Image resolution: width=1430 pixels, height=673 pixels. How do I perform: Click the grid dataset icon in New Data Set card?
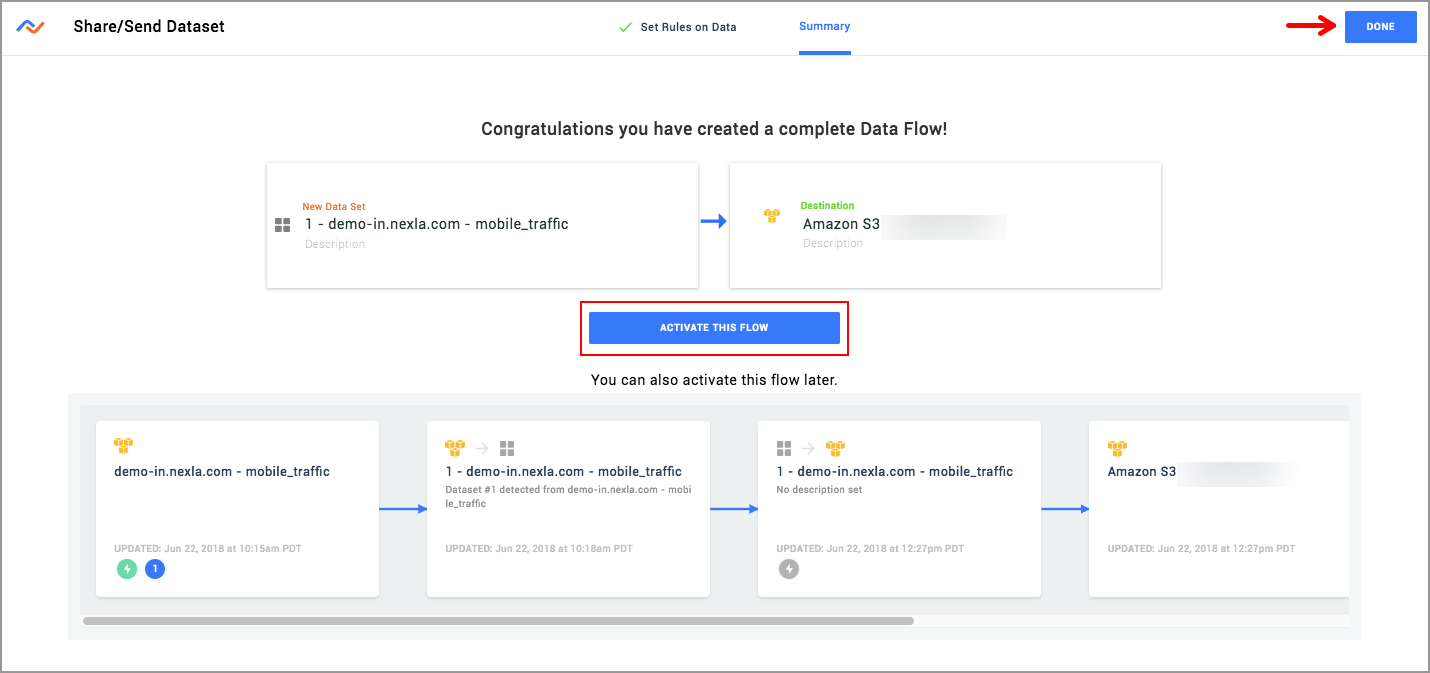coord(283,226)
